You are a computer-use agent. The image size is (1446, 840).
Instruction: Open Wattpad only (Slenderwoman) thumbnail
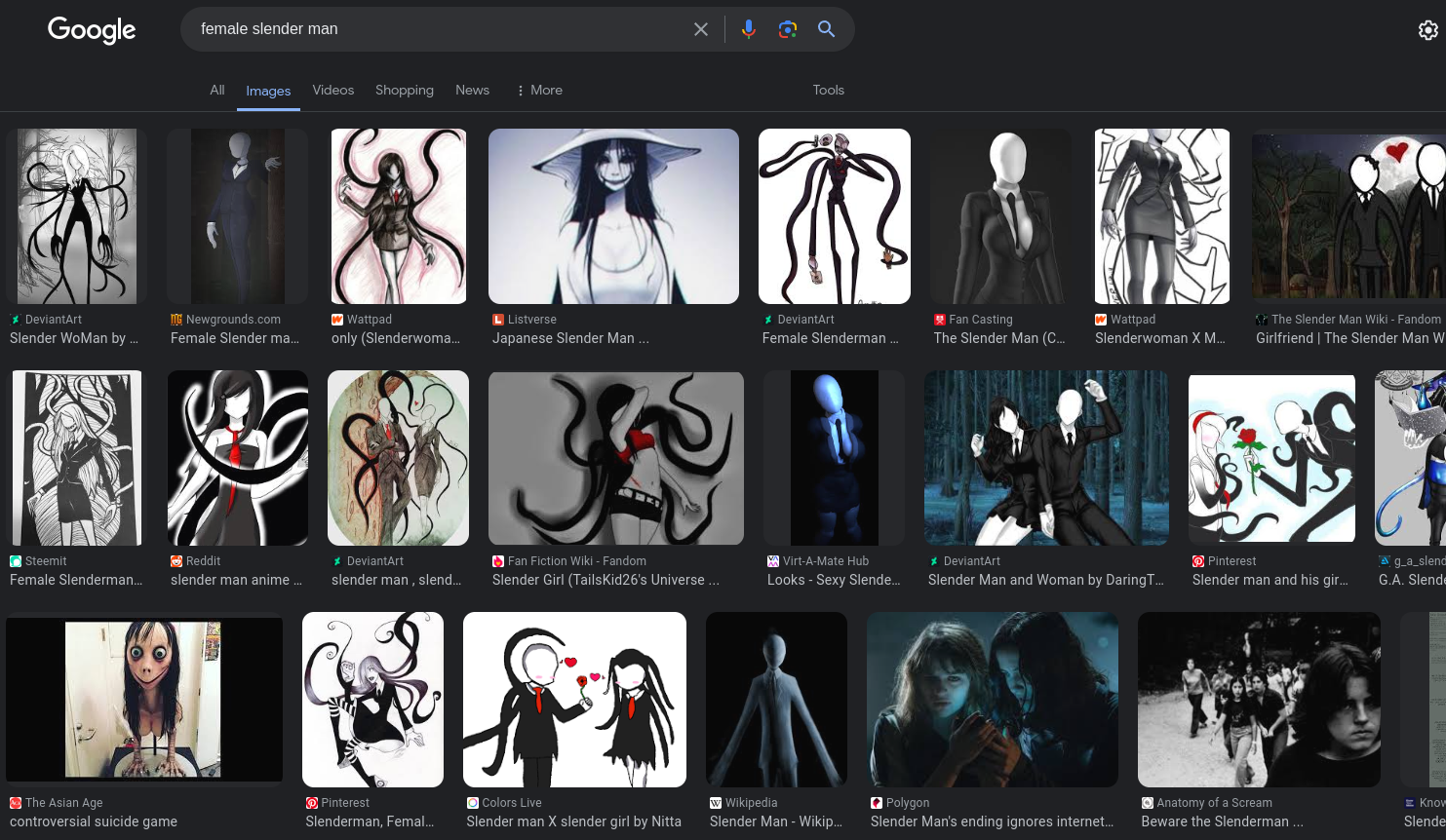coord(399,216)
